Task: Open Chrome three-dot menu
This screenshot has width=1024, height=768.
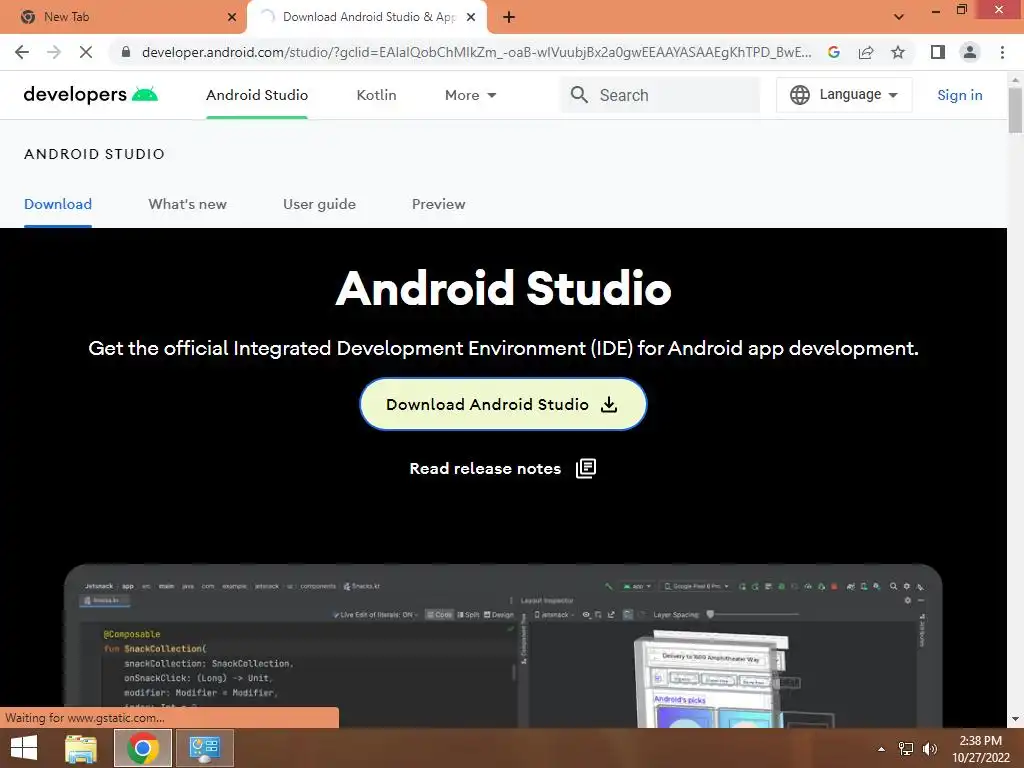Action: [1002, 52]
